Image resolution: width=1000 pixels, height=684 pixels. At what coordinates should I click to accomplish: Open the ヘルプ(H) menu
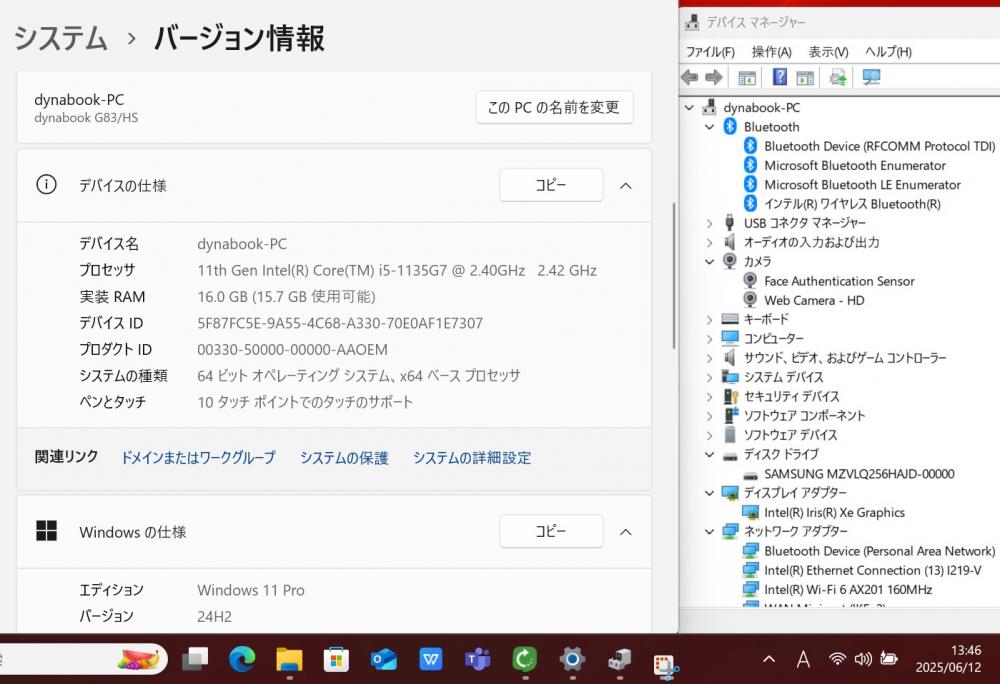[888, 52]
